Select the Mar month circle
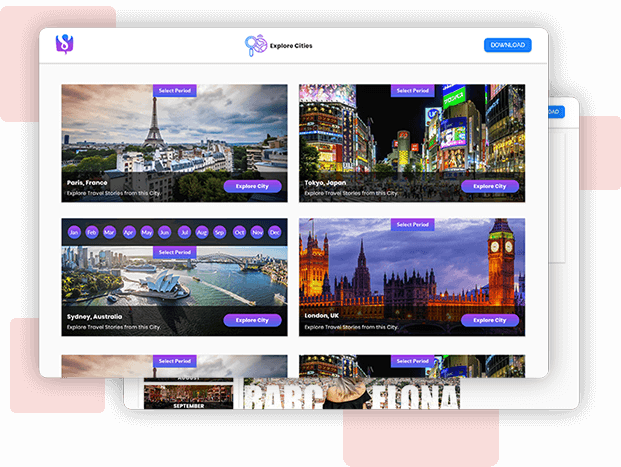Image resolution: width=621 pixels, height=467 pixels. 110,232
